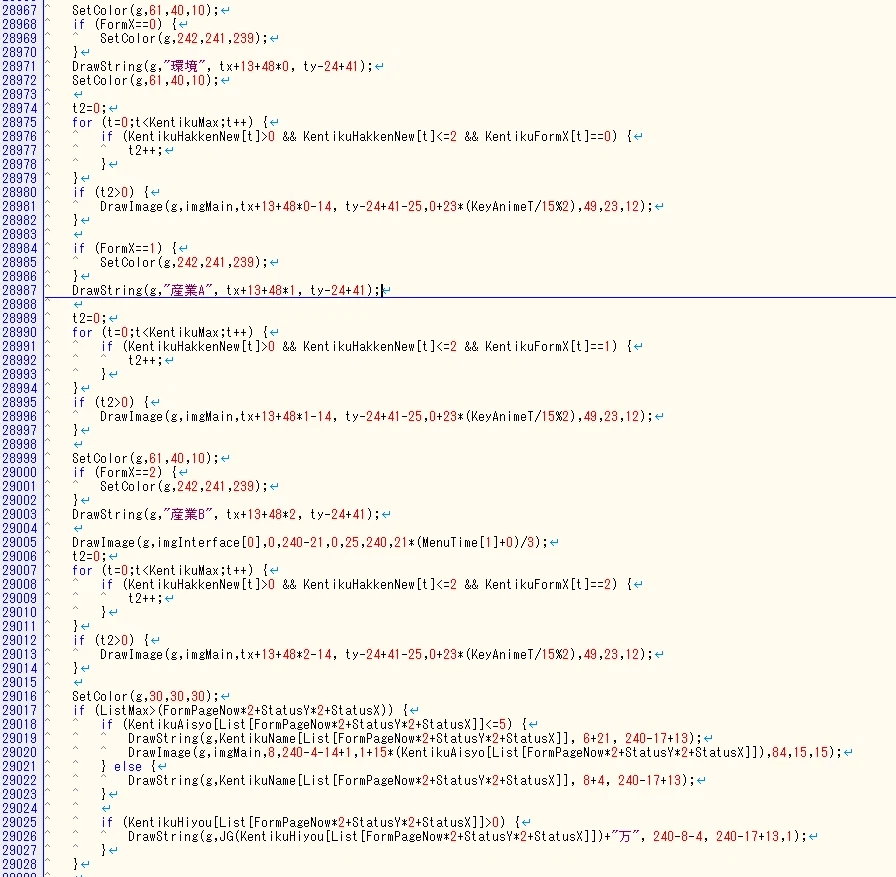This screenshot has width=896, height=877.
Task: Click the "万" string on line 29026
Action: [625, 836]
